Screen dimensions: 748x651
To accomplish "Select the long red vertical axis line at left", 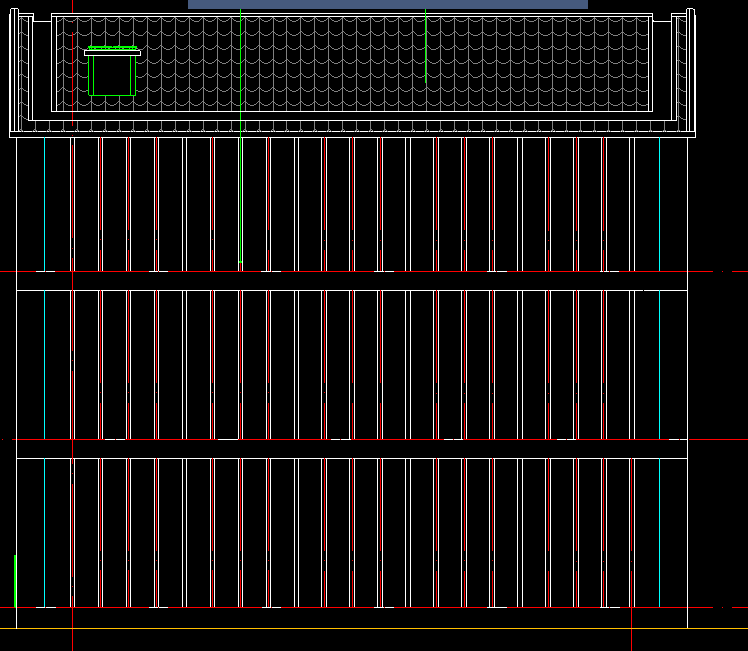I will (x=73, y=325).
